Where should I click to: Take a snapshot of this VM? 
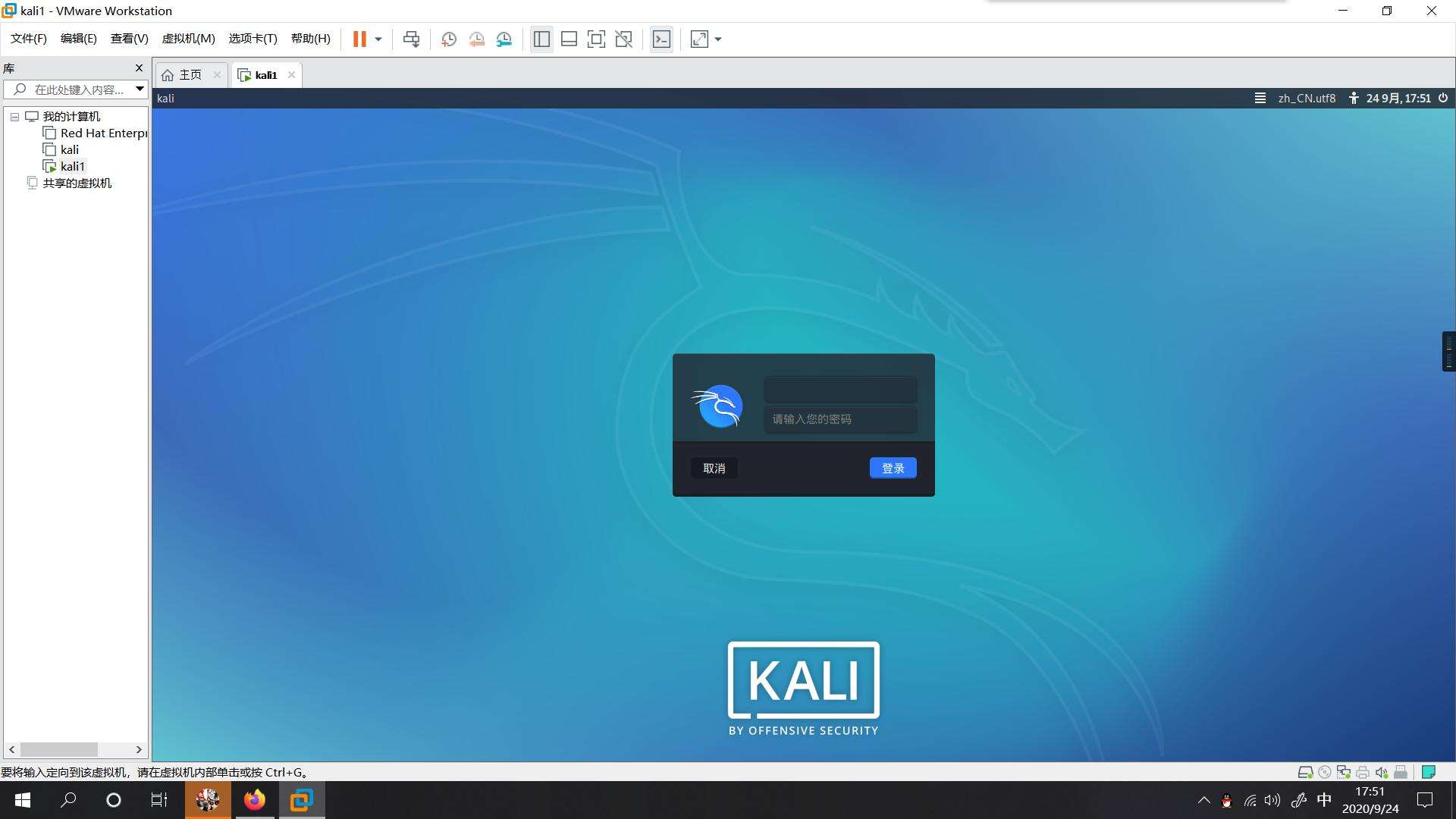[448, 39]
